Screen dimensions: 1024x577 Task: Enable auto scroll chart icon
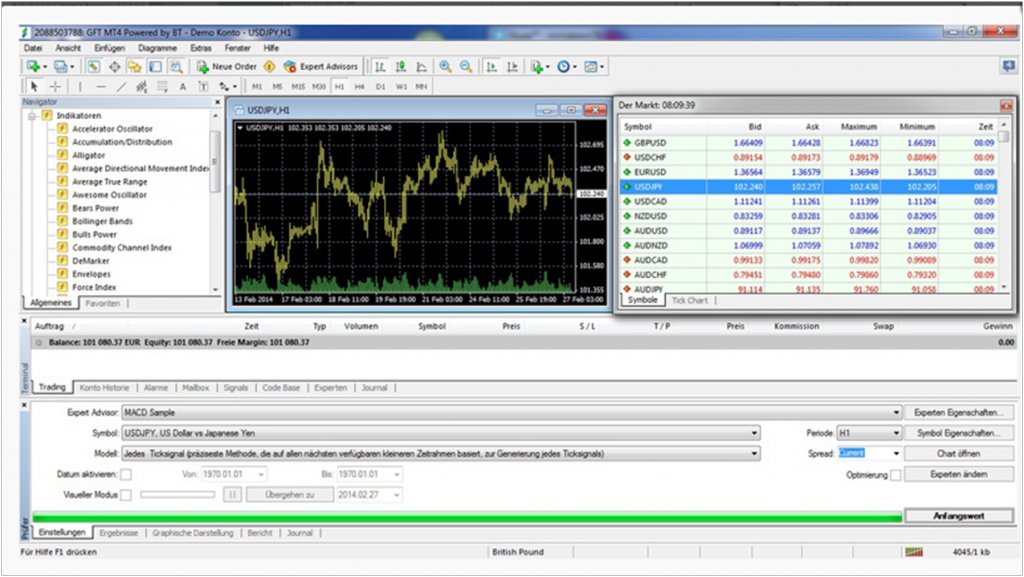(x=492, y=67)
